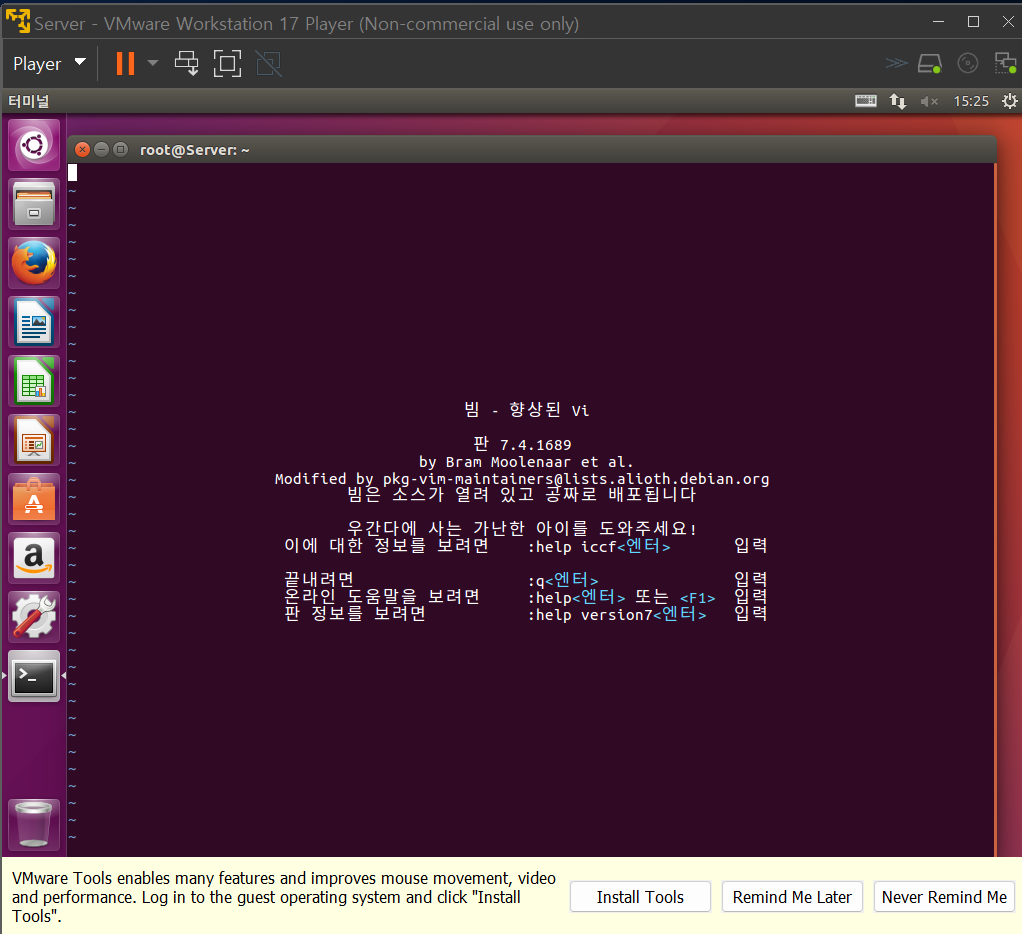The image size is (1022, 934).
Task: Open the CD/DVD drive device icon
Action: pos(968,63)
